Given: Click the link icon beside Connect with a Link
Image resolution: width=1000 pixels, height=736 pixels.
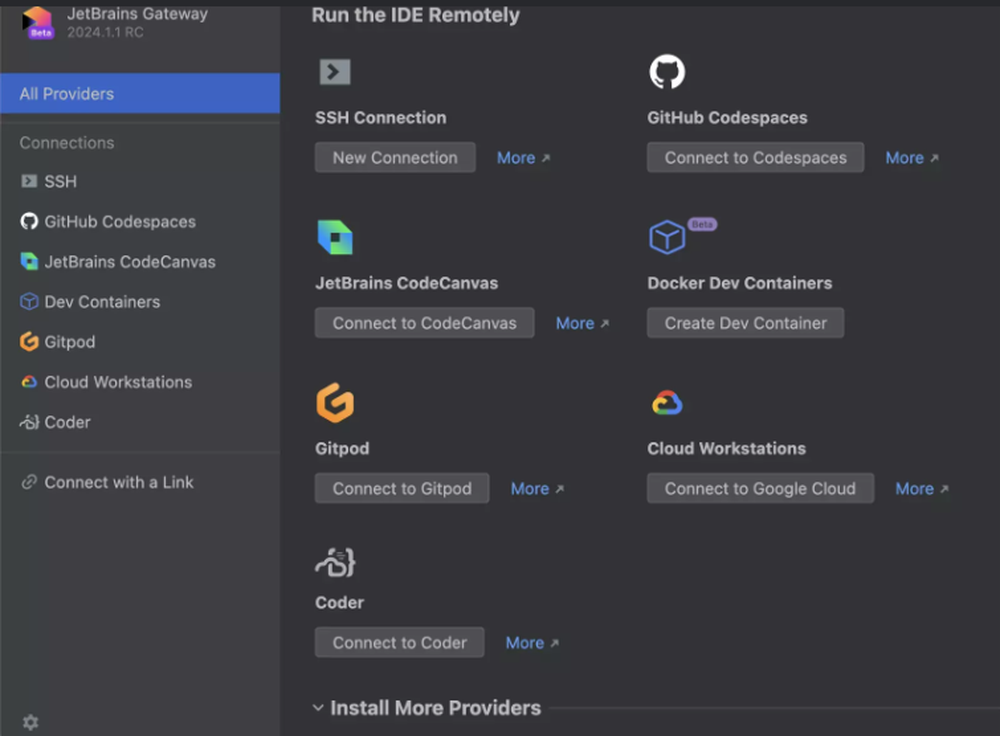Looking at the screenshot, I should (x=29, y=482).
